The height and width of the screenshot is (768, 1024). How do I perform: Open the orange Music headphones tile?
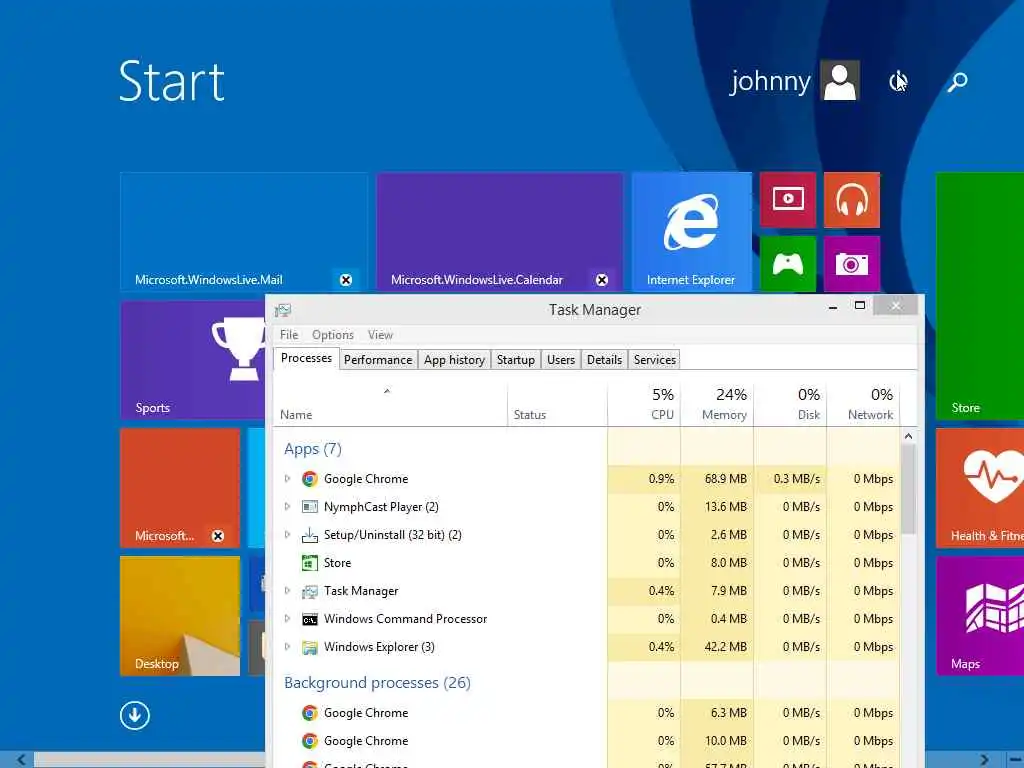pyautogui.click(x=852, y=200)
